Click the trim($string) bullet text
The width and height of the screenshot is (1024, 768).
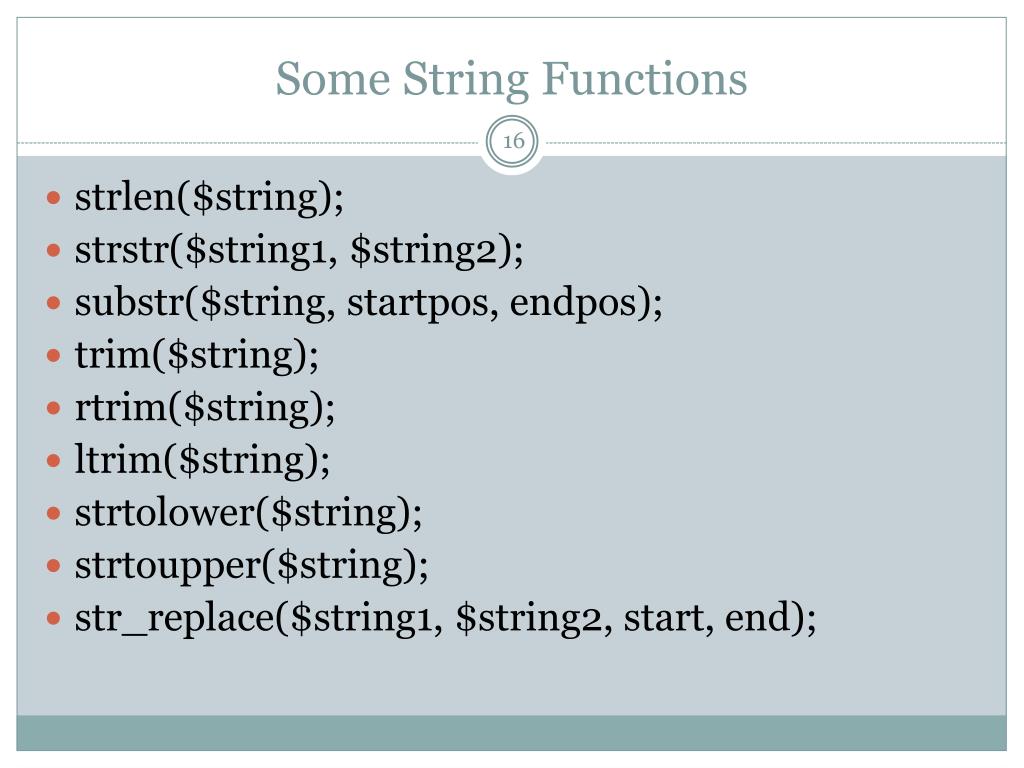click(x=197, y=356)
